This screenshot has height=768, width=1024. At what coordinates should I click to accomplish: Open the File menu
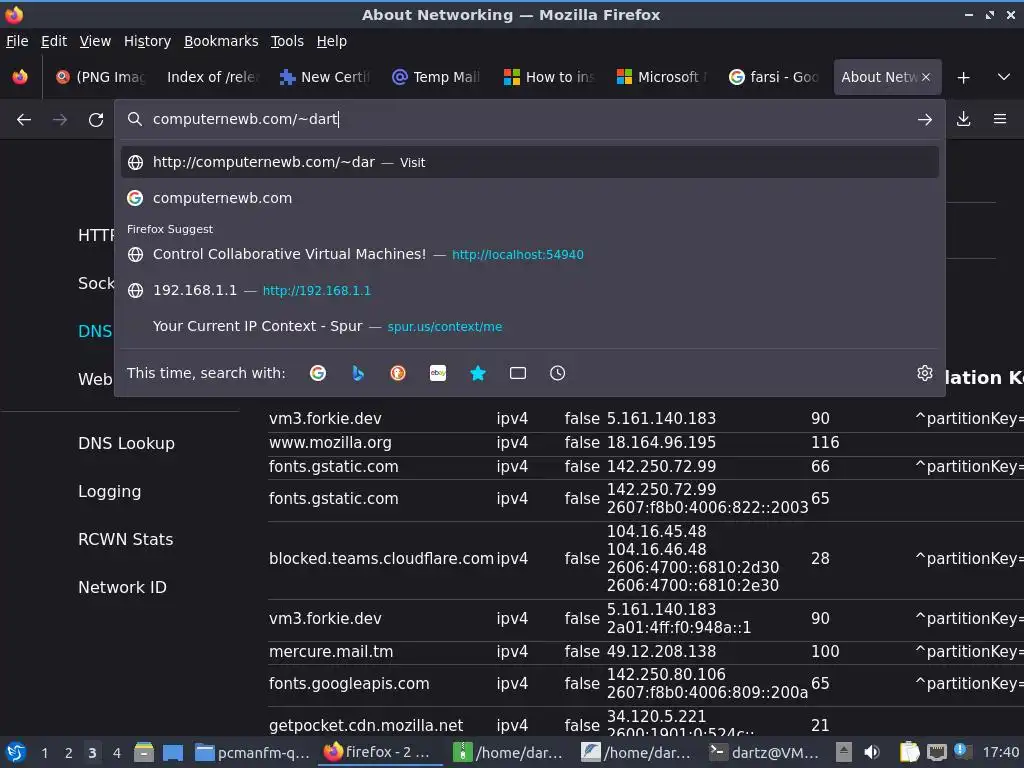click(x=17, y=41)
